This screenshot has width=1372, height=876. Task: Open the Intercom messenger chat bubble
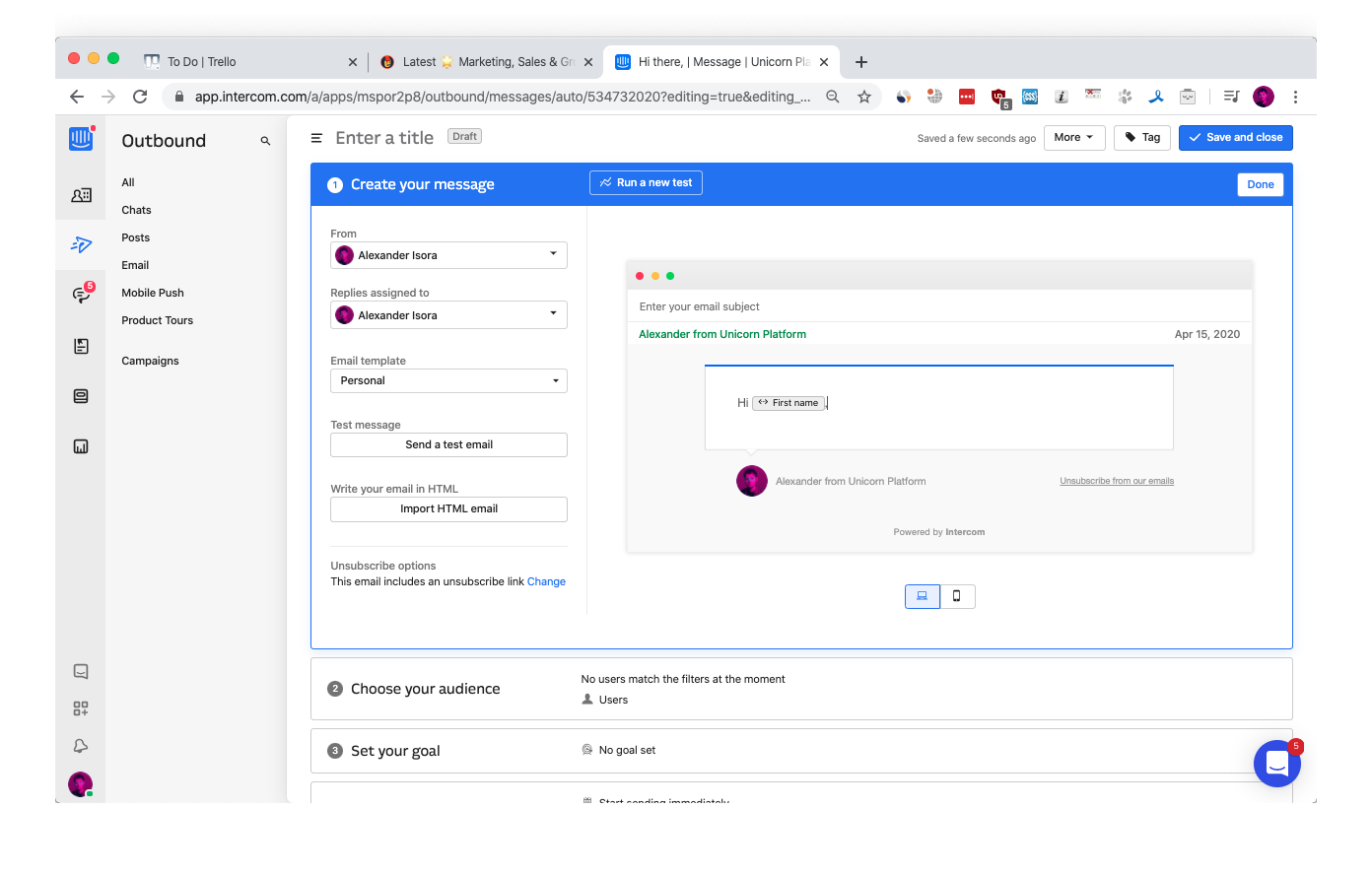[1276, 764]
